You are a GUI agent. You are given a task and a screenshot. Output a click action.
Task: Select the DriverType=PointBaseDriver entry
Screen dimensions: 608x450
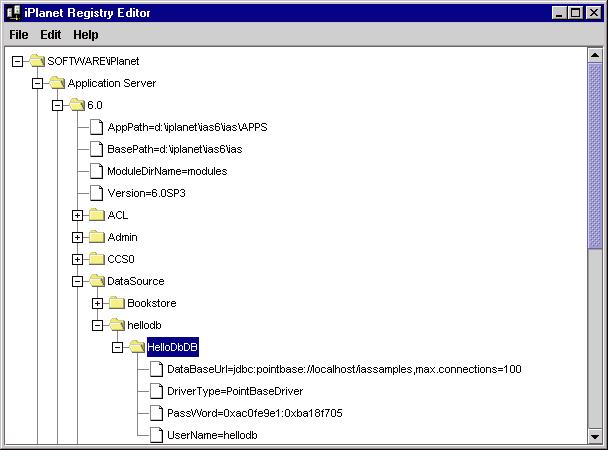click(x=235, y=391)
